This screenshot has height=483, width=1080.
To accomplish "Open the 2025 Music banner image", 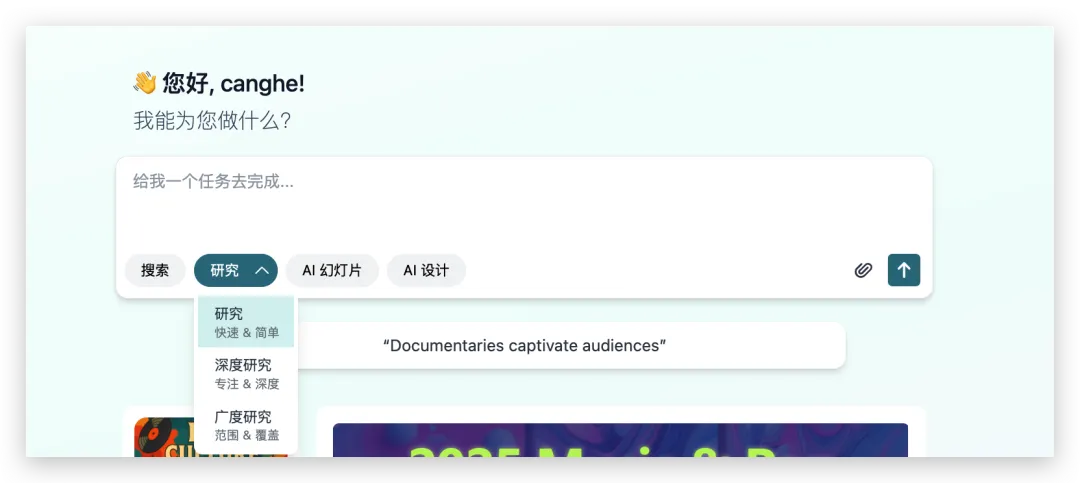I will [620, 441].
